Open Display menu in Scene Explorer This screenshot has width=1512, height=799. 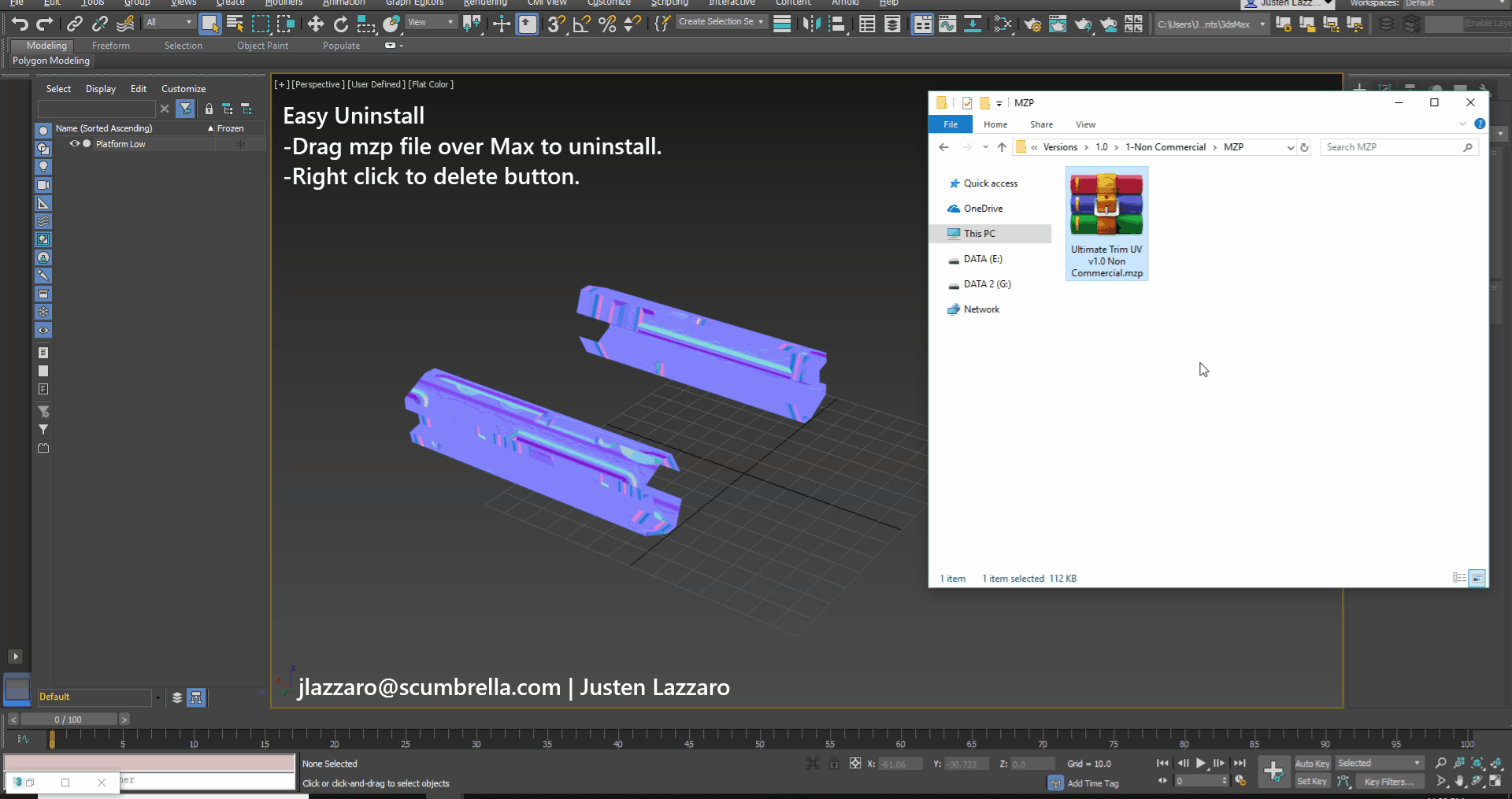pos(101,89)
